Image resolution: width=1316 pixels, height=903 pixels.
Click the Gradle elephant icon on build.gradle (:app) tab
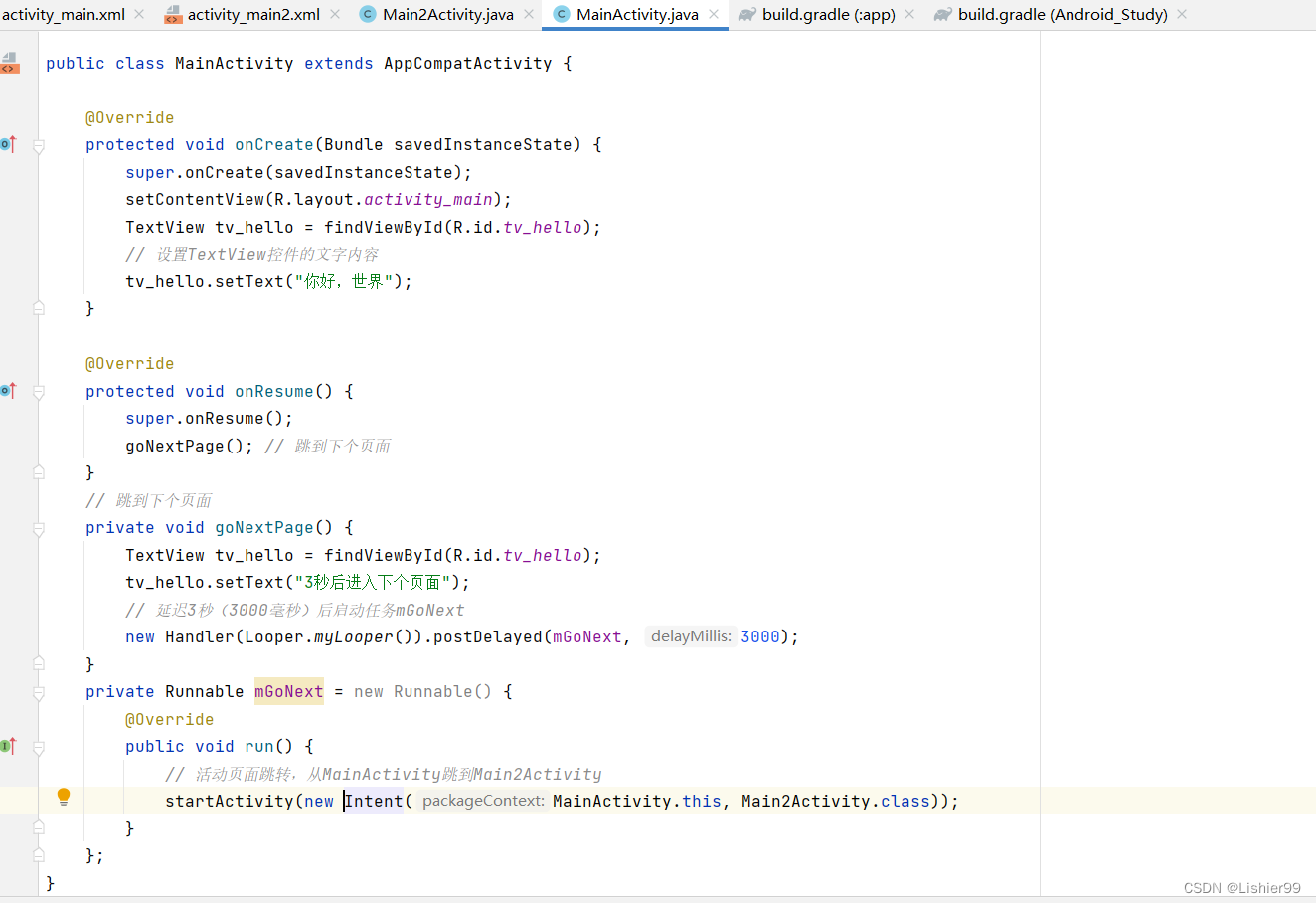tap(747, 14)
